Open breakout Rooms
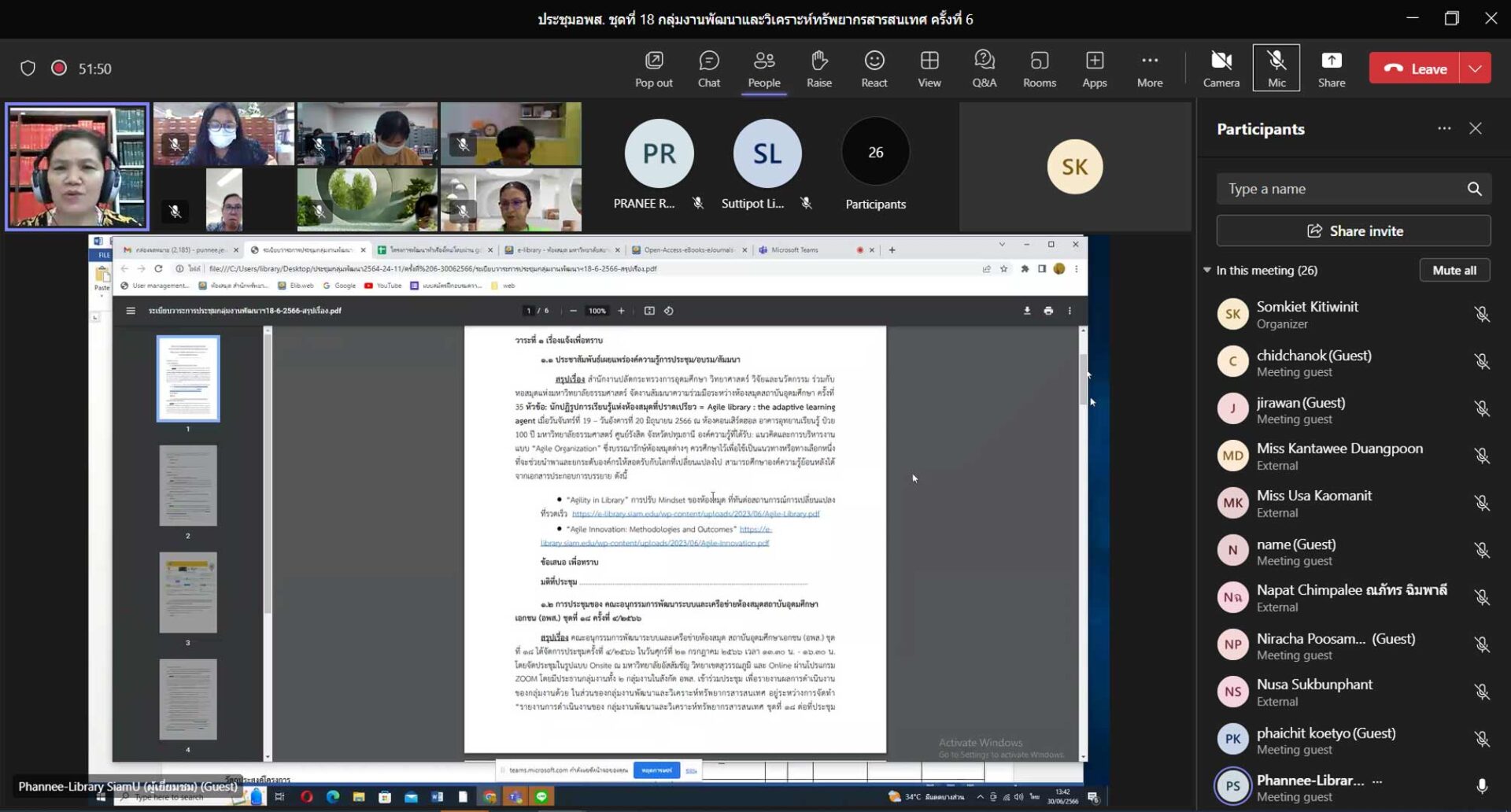1511x812 pixels. tap(1039, 68)
